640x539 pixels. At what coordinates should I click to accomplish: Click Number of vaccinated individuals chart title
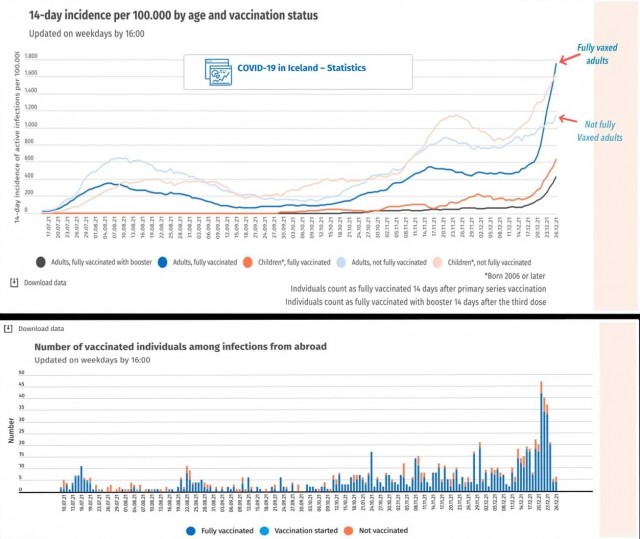[180, 347]
